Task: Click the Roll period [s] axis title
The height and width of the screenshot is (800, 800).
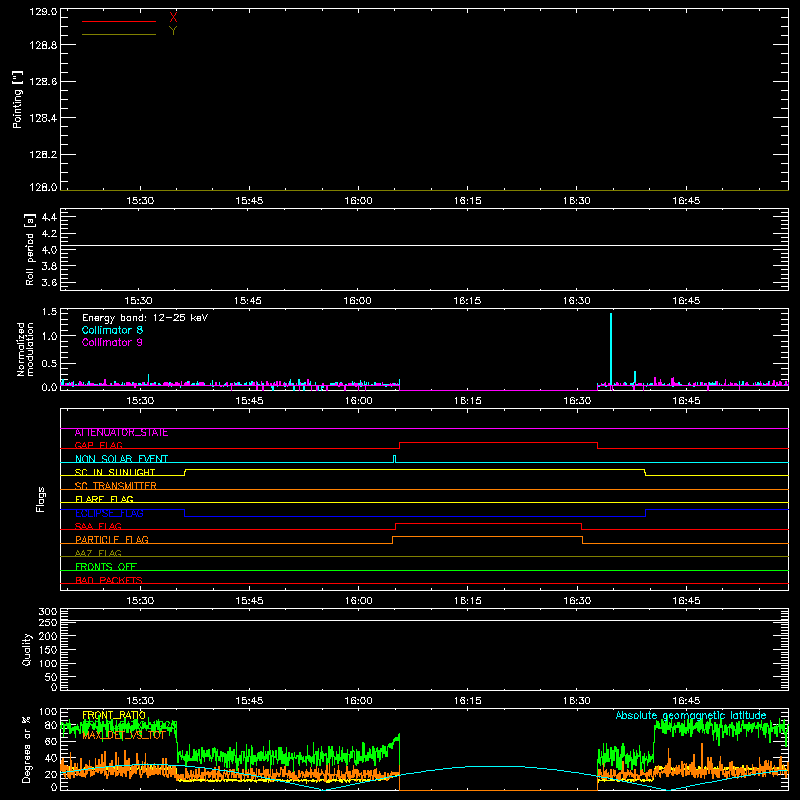Action: (30, 249)
